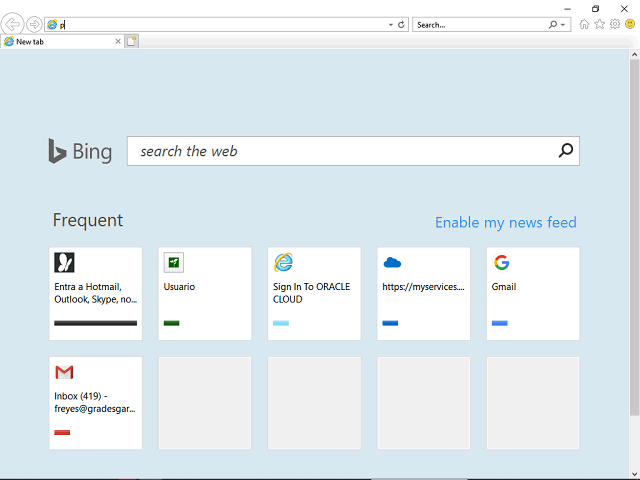Click the Google G icon on Gmail tile

click(x=502, y=262)
